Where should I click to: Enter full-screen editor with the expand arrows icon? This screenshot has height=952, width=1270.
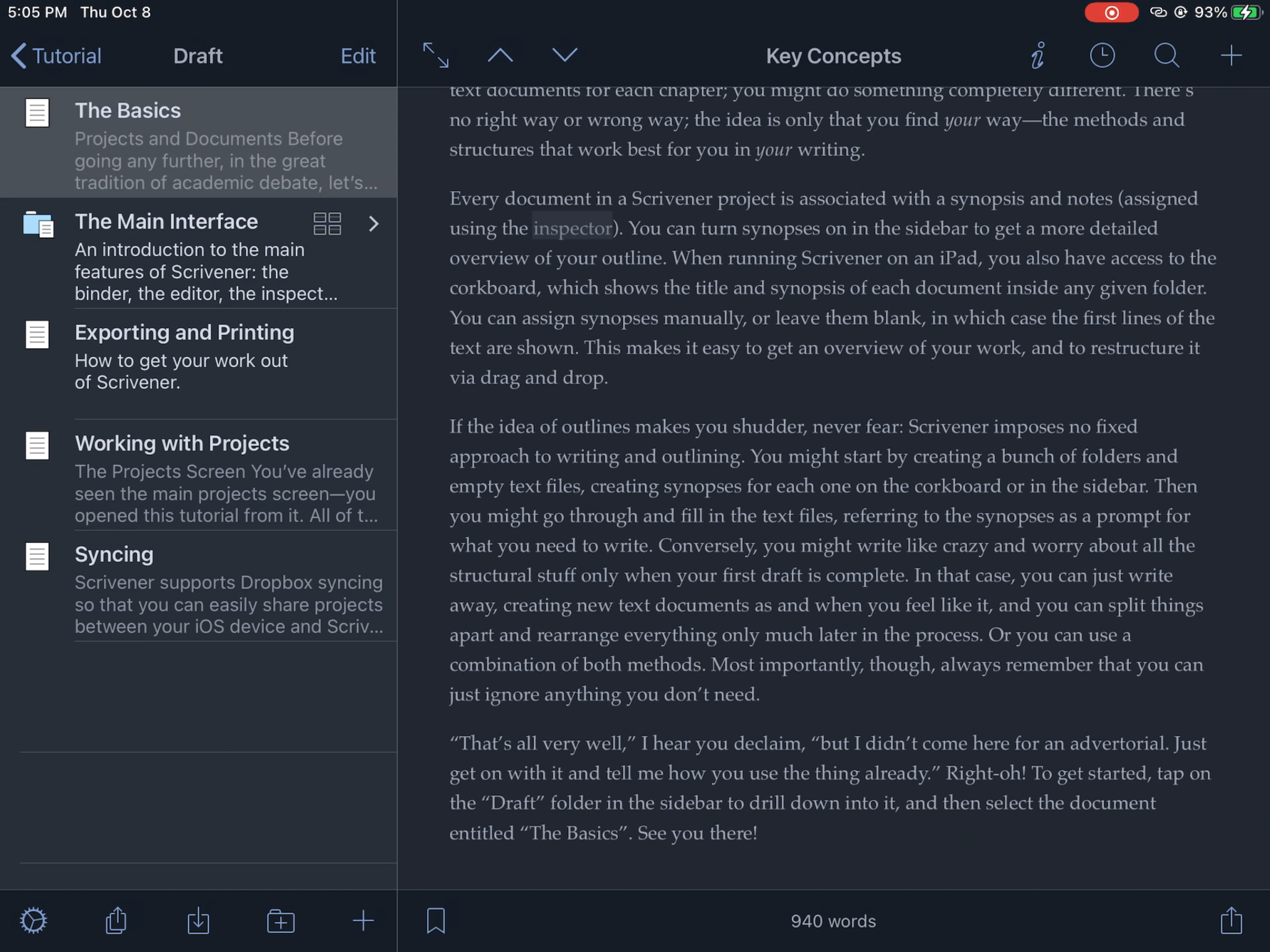435,55
